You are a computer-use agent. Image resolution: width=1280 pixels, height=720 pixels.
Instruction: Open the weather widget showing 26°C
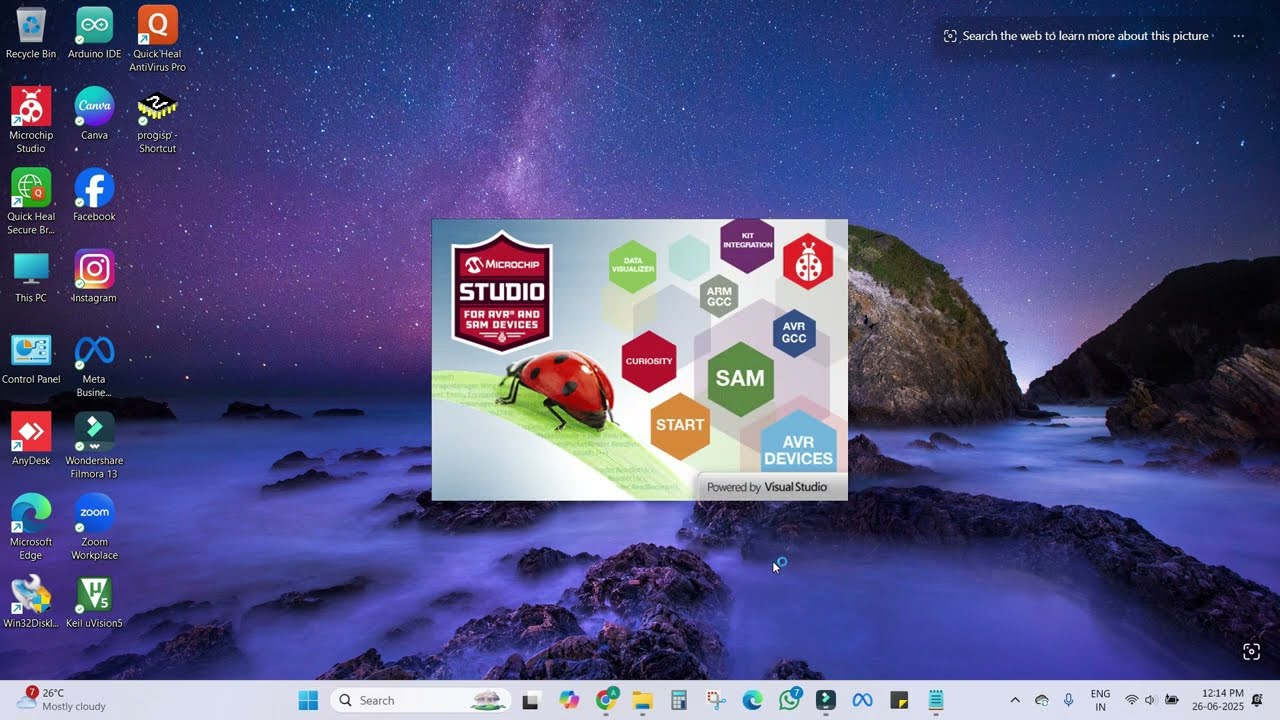pyautogui.click(x=61, y=700)
